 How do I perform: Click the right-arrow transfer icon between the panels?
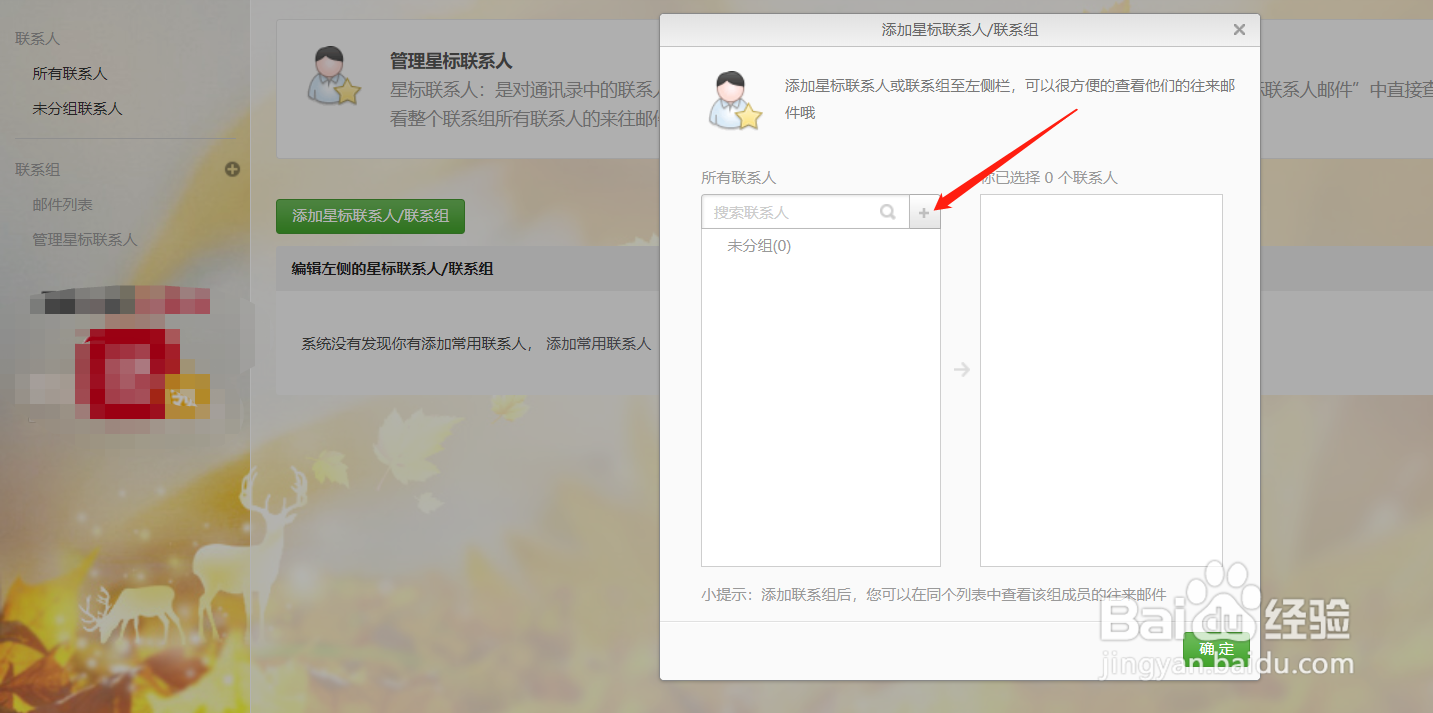[x=961, y=369]
